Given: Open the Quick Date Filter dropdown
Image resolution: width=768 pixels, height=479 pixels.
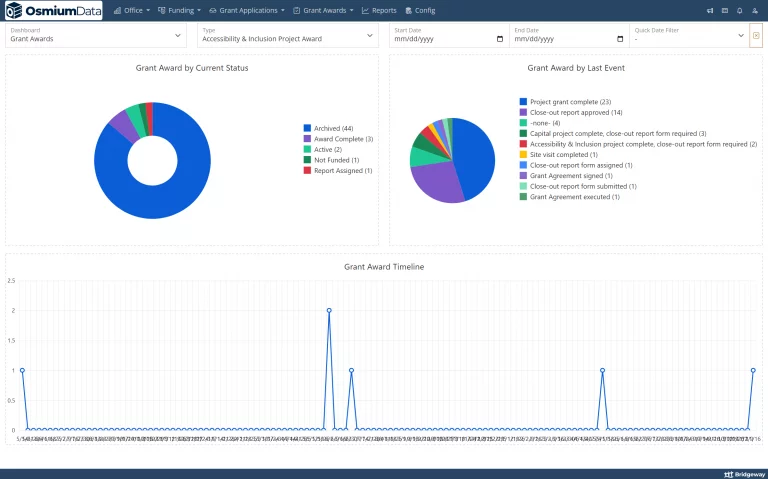Looking at the screenshot, I should click(x=689, y=36).
